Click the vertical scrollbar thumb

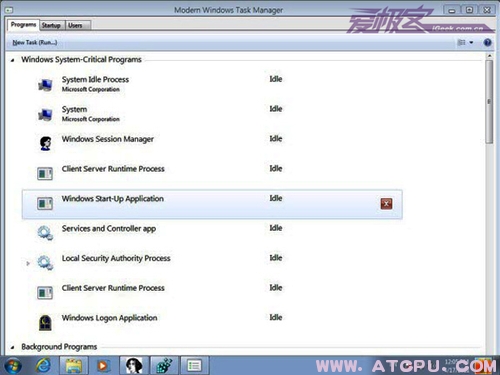coord(489,102)
